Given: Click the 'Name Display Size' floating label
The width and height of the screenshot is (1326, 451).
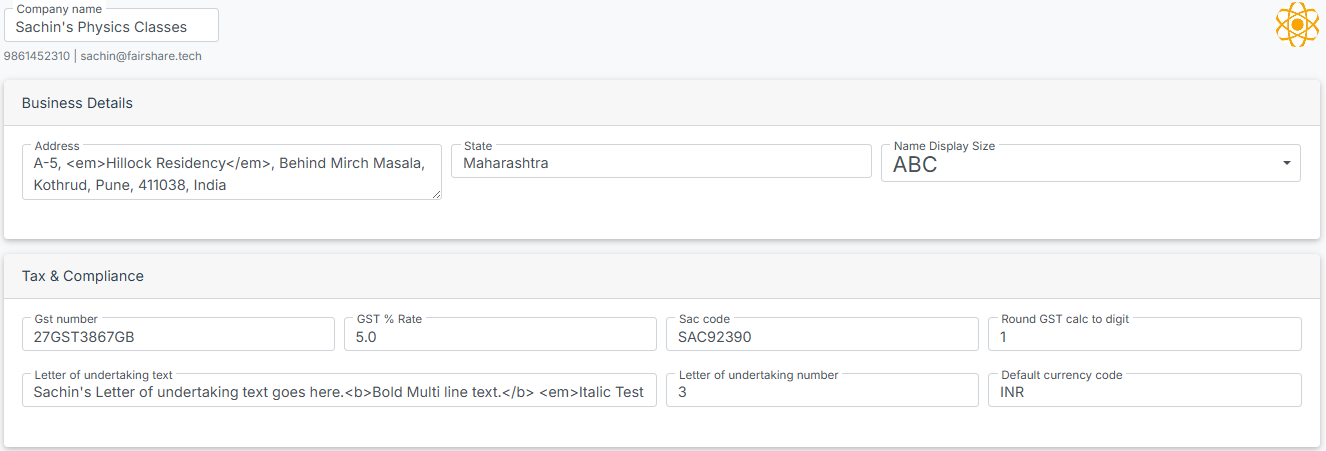Looking at the screenshot, I should click(944, 146).
